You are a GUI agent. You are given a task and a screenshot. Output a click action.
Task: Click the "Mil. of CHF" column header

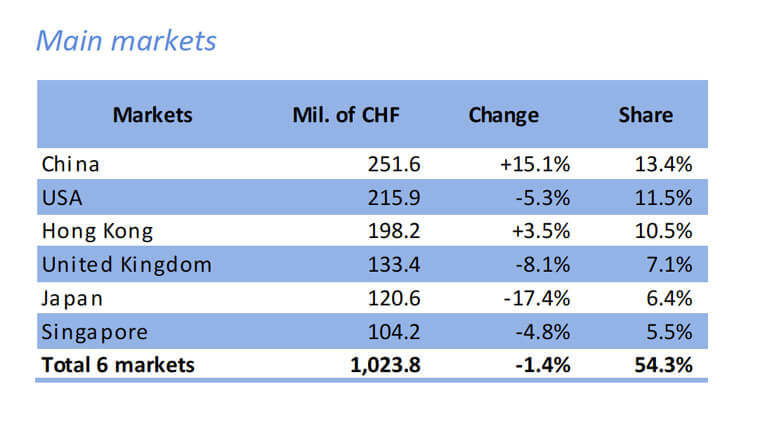pos(345,114)
